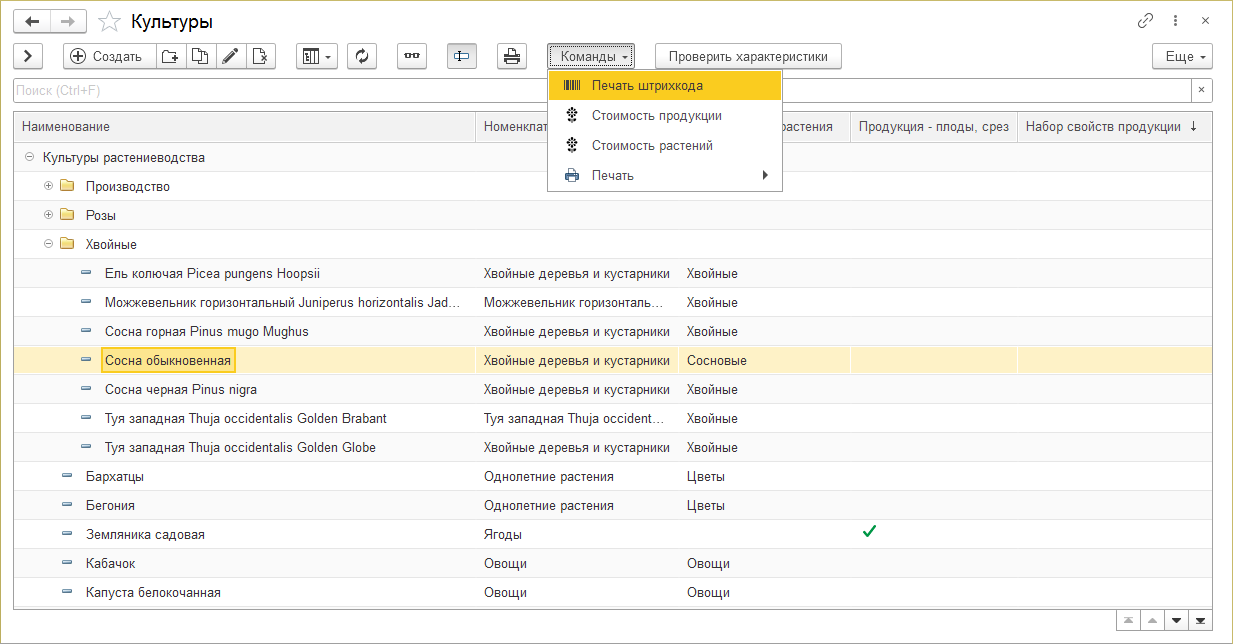Click the search field (Ctrl+F)
The image size is (1233, 644).
[x=600, y=91]
